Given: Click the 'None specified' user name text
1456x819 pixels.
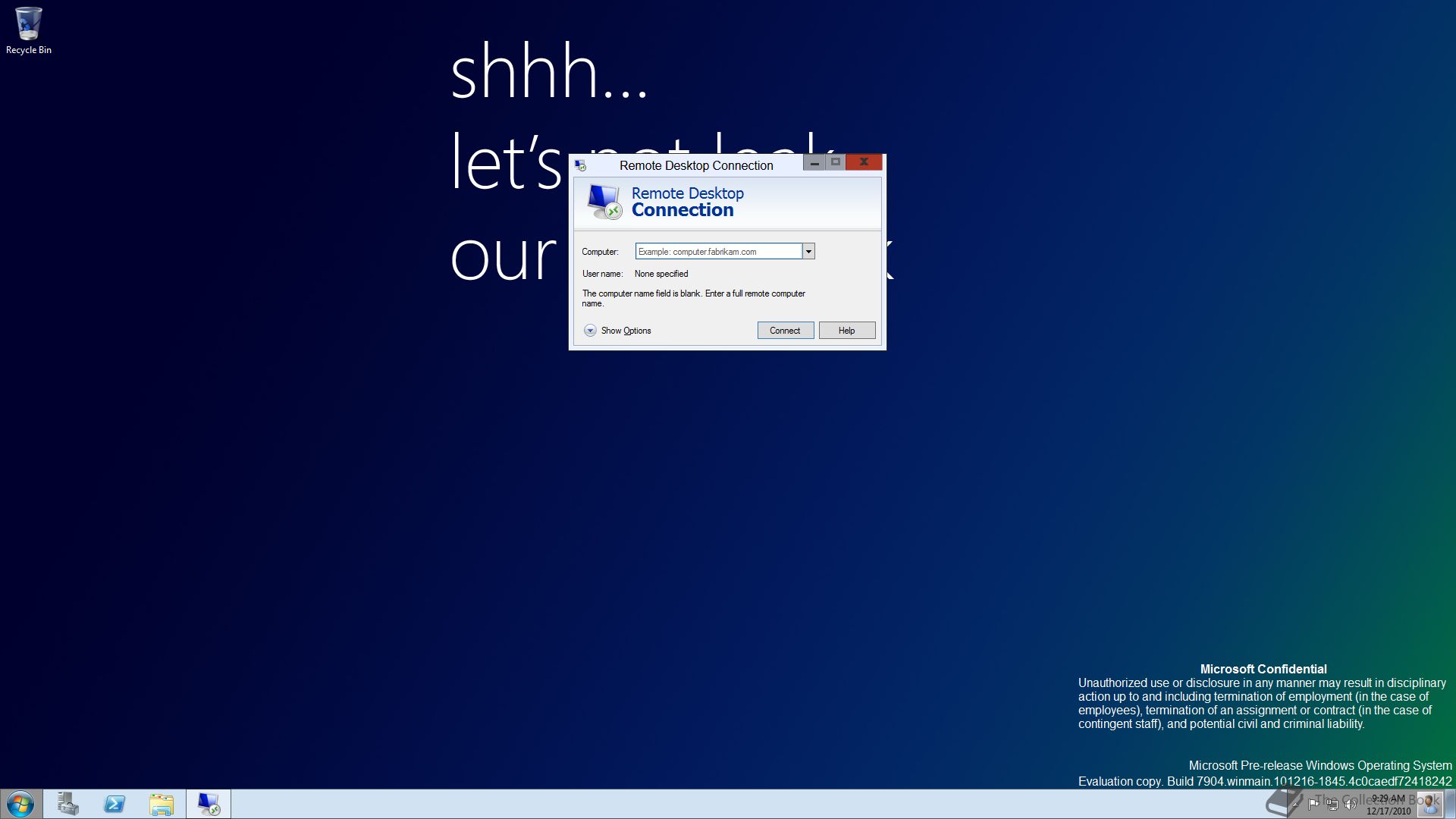Looking at the screenshot, I should tap(661, 274).
